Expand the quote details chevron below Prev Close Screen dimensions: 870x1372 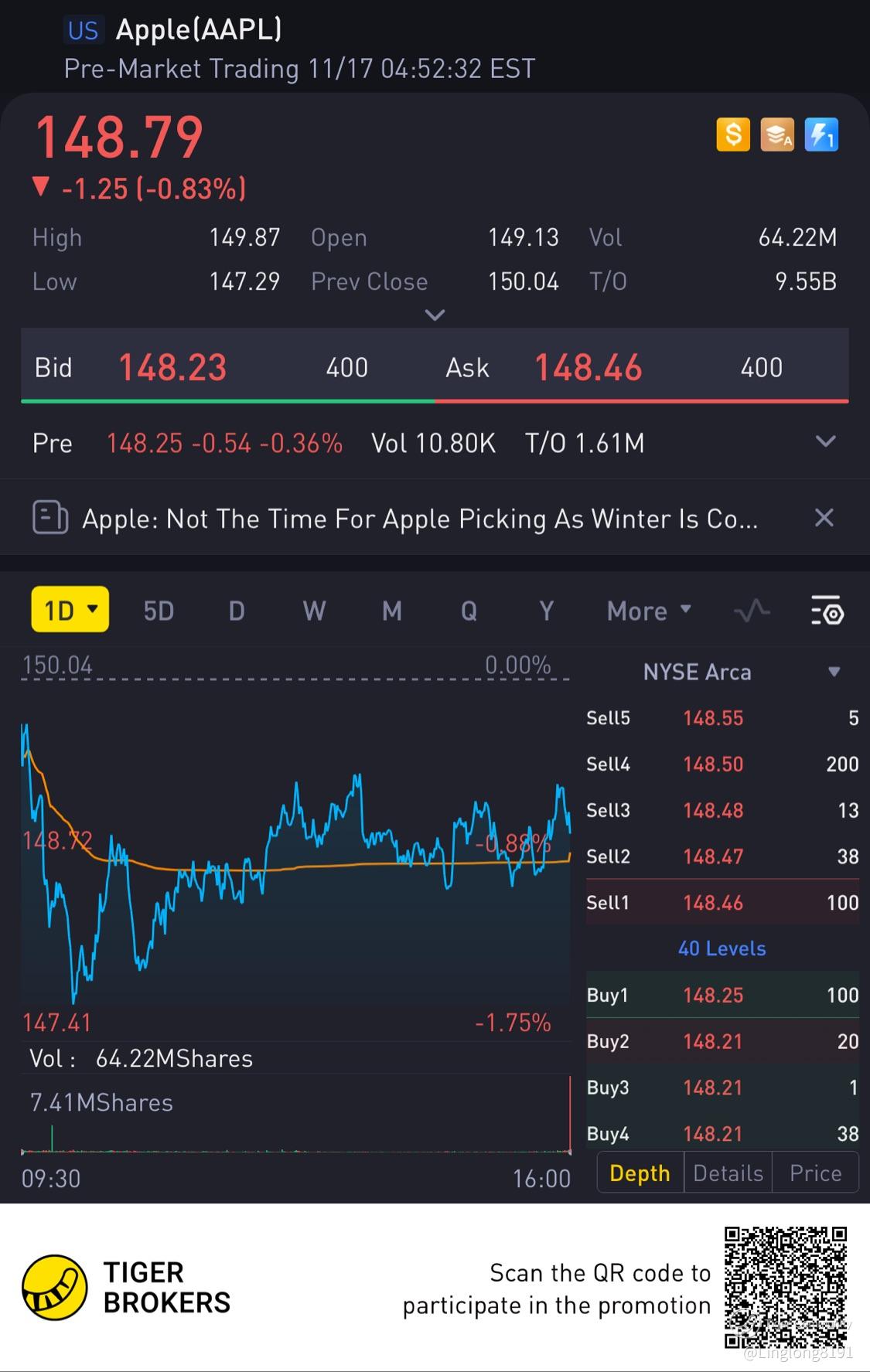(x=435, y=315)
